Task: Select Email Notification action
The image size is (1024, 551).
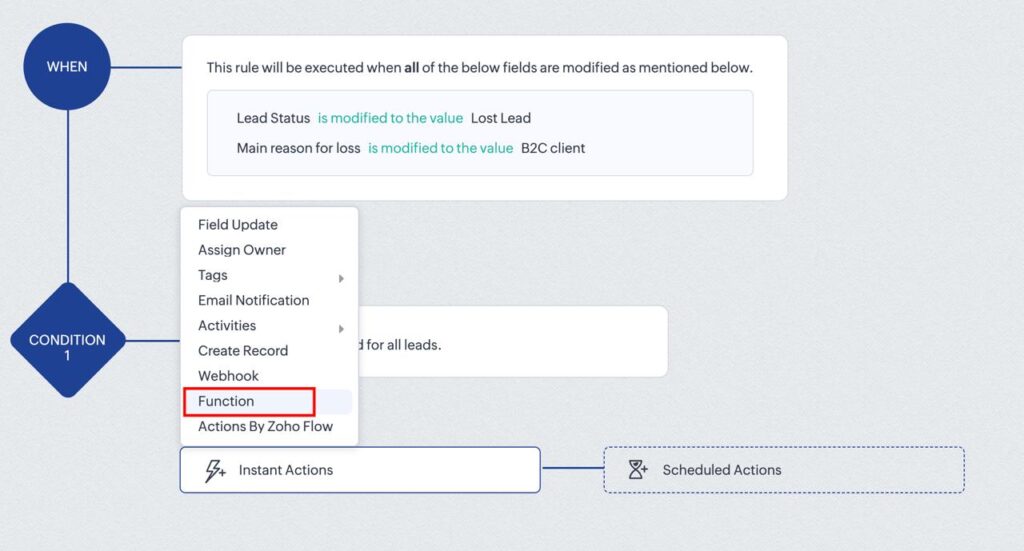Action: pyautogui.click(x=253, y=300)
